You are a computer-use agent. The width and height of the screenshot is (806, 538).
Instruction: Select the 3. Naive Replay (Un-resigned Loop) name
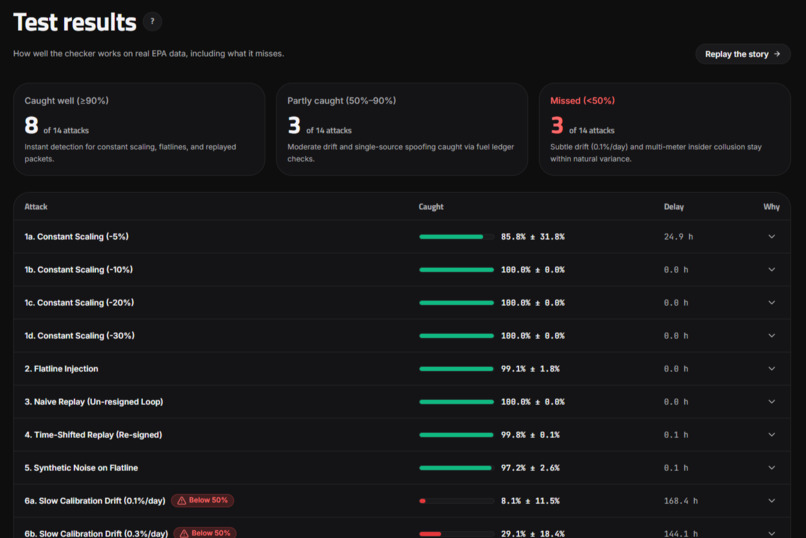coord(94,402)
